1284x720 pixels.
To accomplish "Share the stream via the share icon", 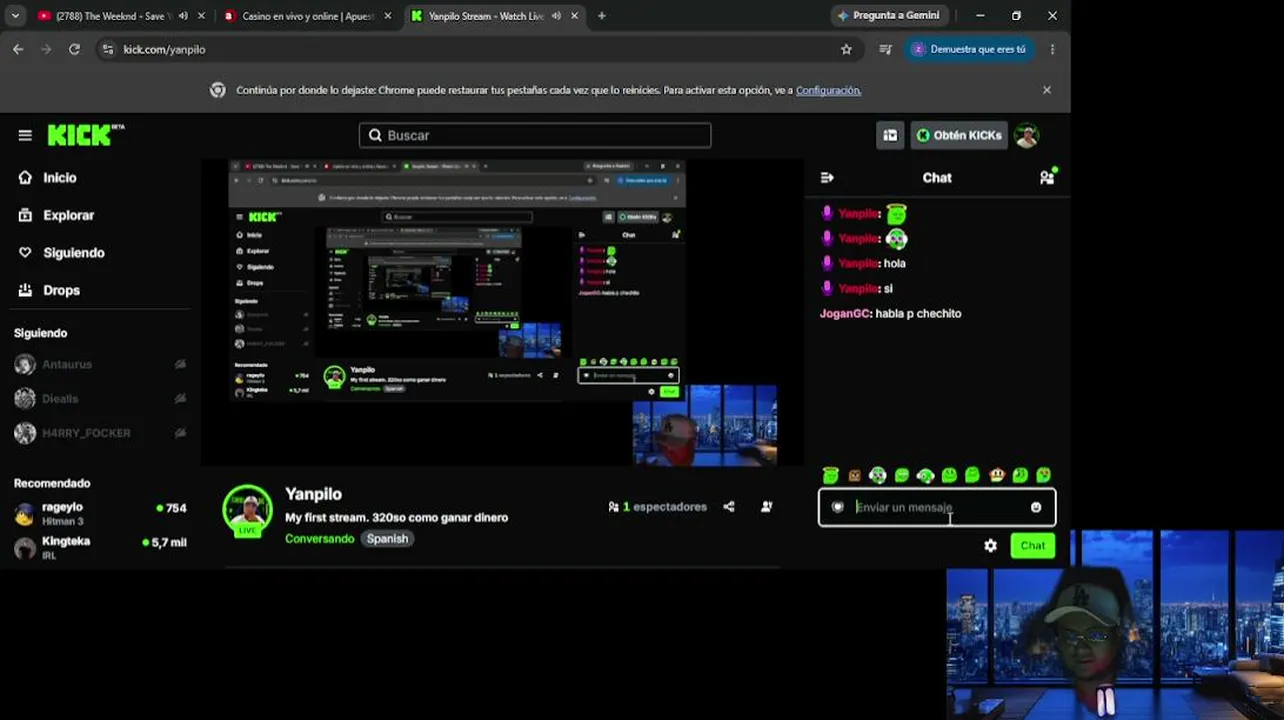I will tap(729, 507).
